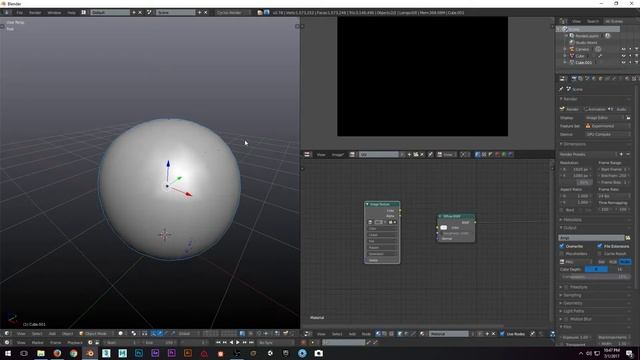Click the Camera object icon in the outliner

pos(572,49)
